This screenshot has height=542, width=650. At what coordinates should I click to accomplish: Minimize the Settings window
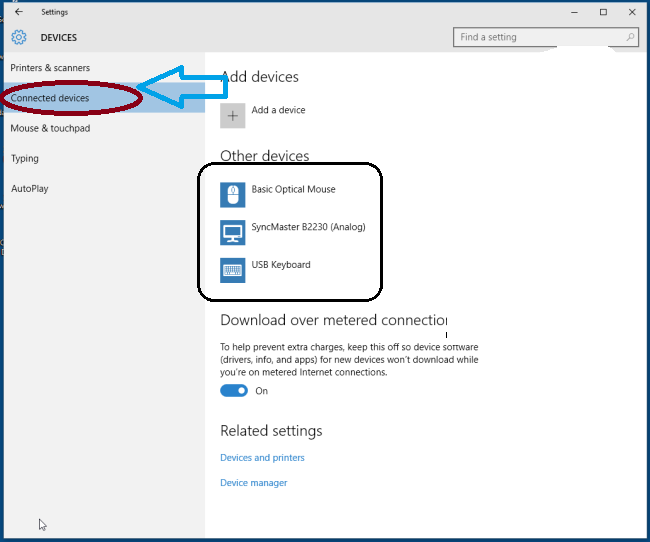tap(574, 12)
